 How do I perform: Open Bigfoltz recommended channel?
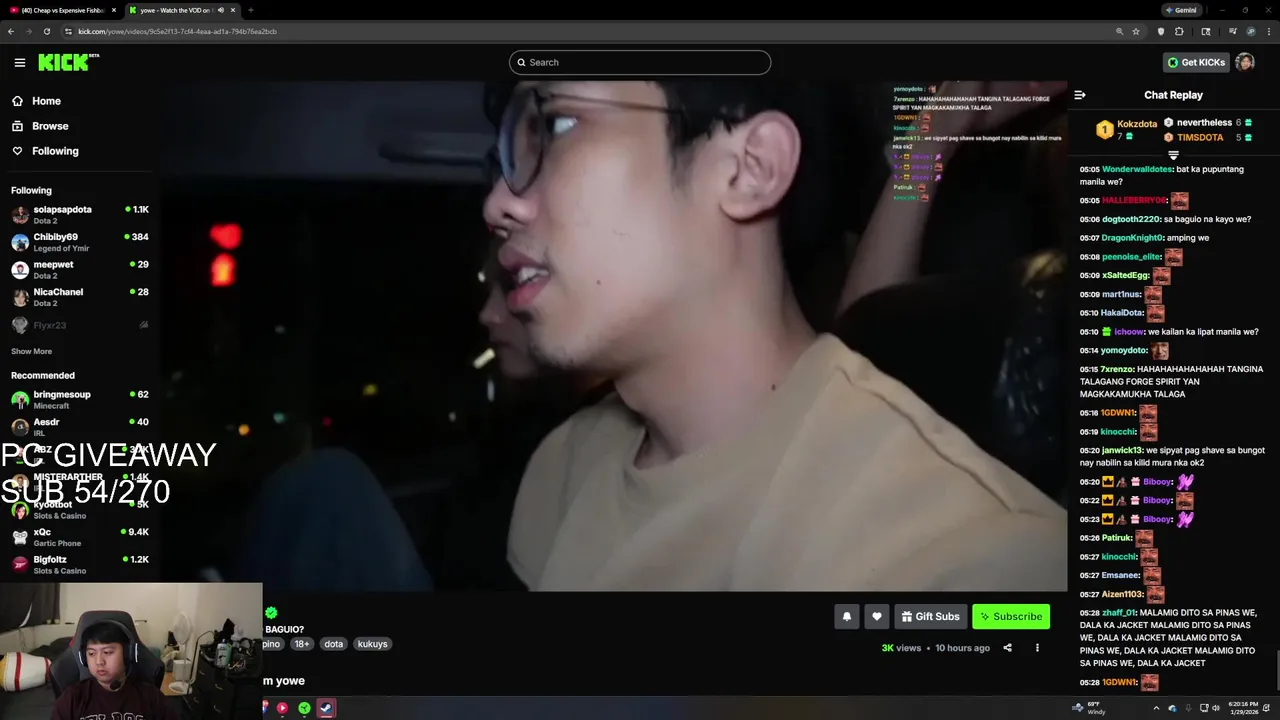tap(80, 565)
